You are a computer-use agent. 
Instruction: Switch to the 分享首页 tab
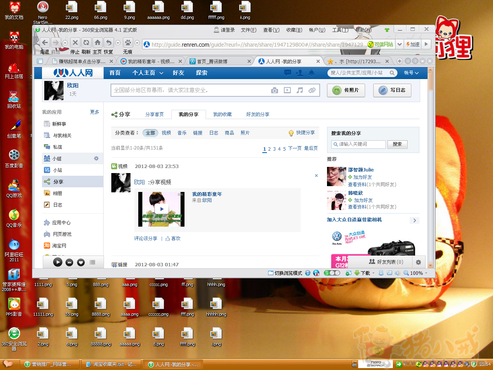point(155,114)
